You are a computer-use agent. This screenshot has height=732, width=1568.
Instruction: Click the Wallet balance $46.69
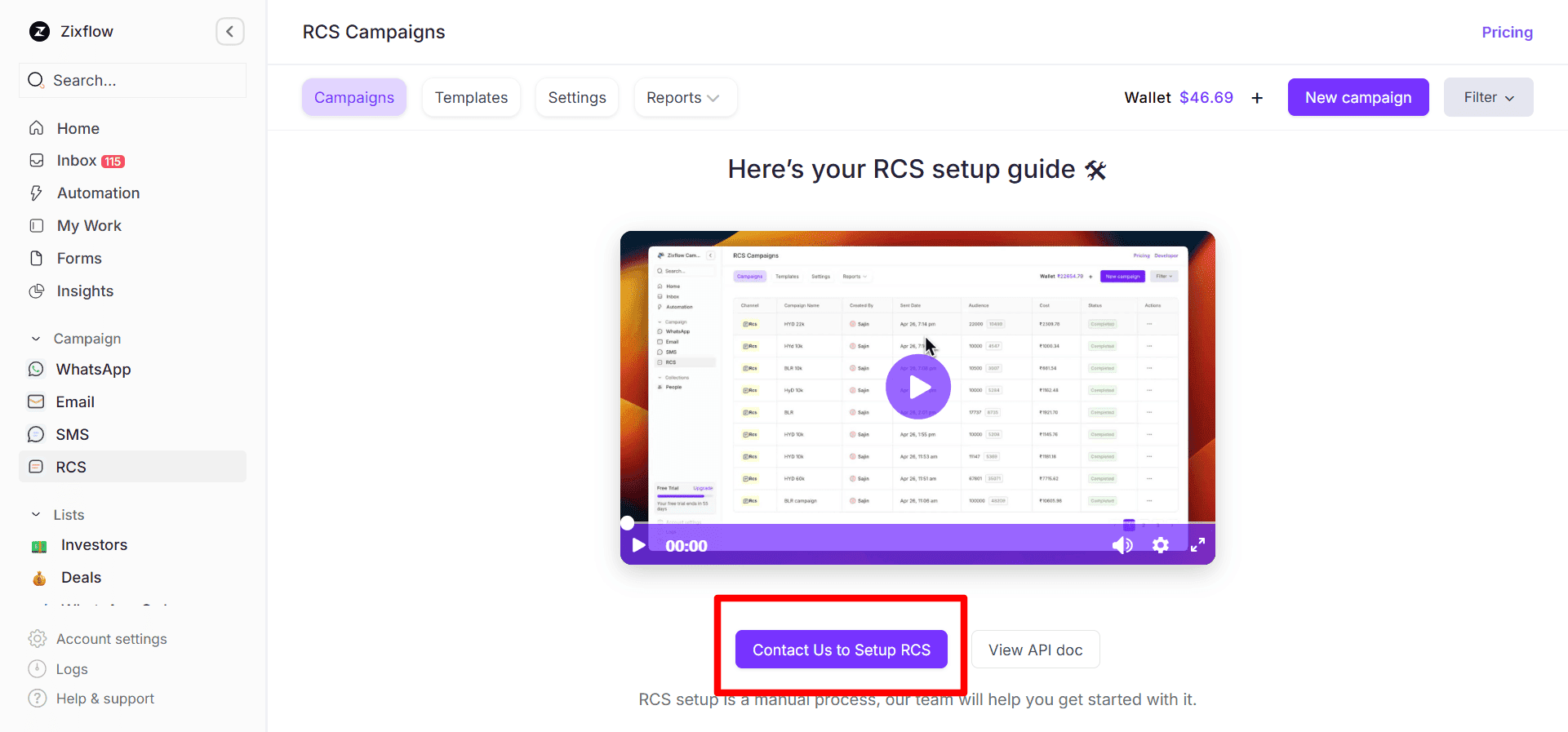pos(1206,97)
